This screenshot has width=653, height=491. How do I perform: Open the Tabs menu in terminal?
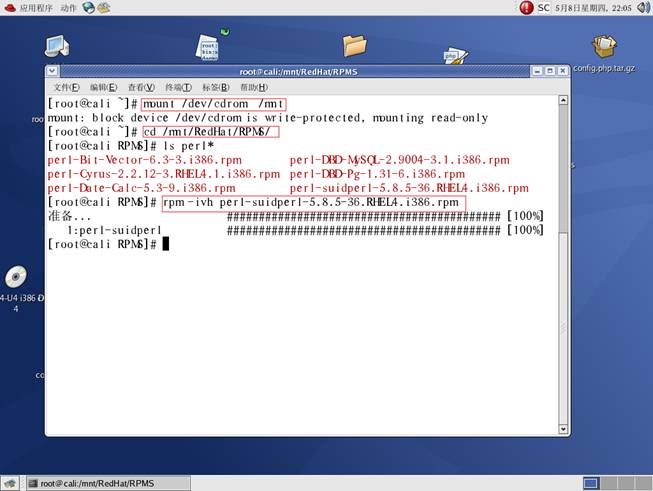[x=215, y=87]
